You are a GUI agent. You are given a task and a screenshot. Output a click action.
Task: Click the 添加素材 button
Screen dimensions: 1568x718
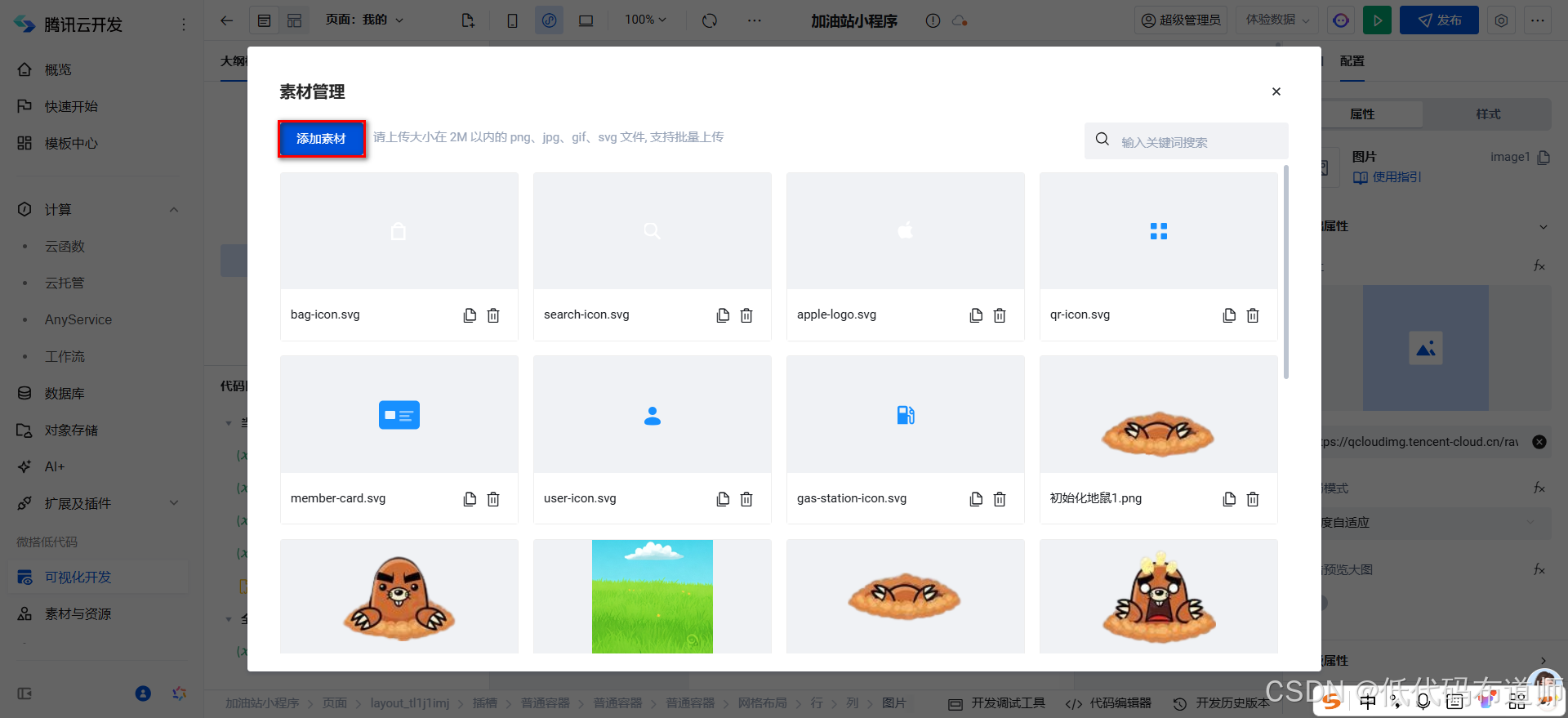(321, 139)
